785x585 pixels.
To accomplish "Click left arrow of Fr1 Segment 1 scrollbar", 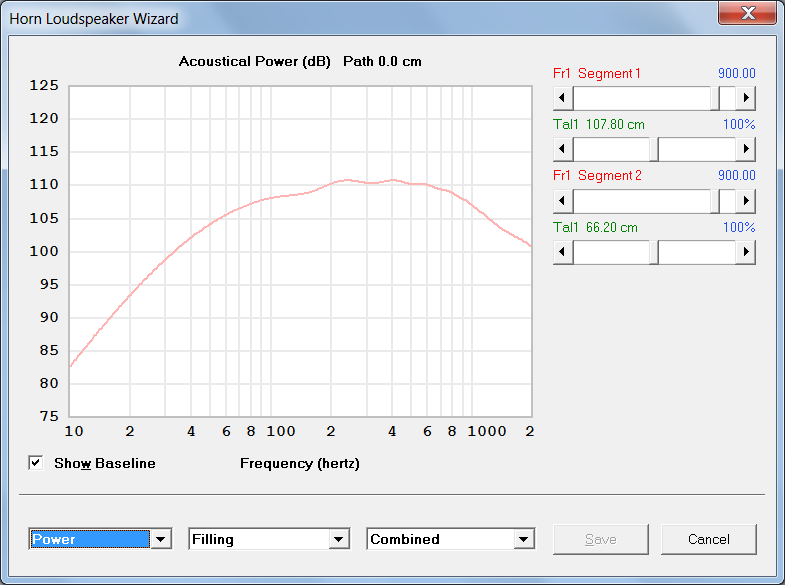I will 563,98.
